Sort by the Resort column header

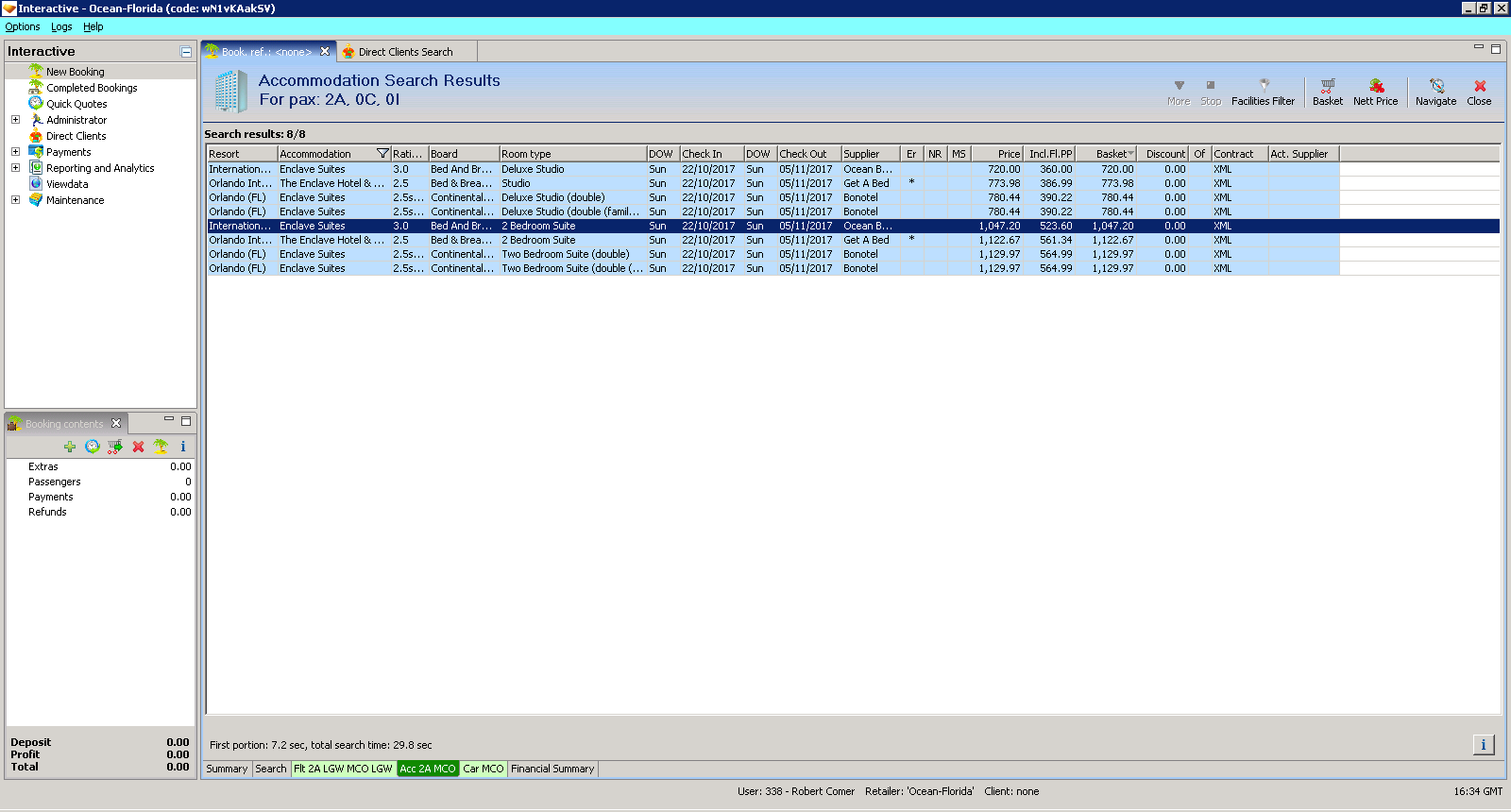coord(242,154)
